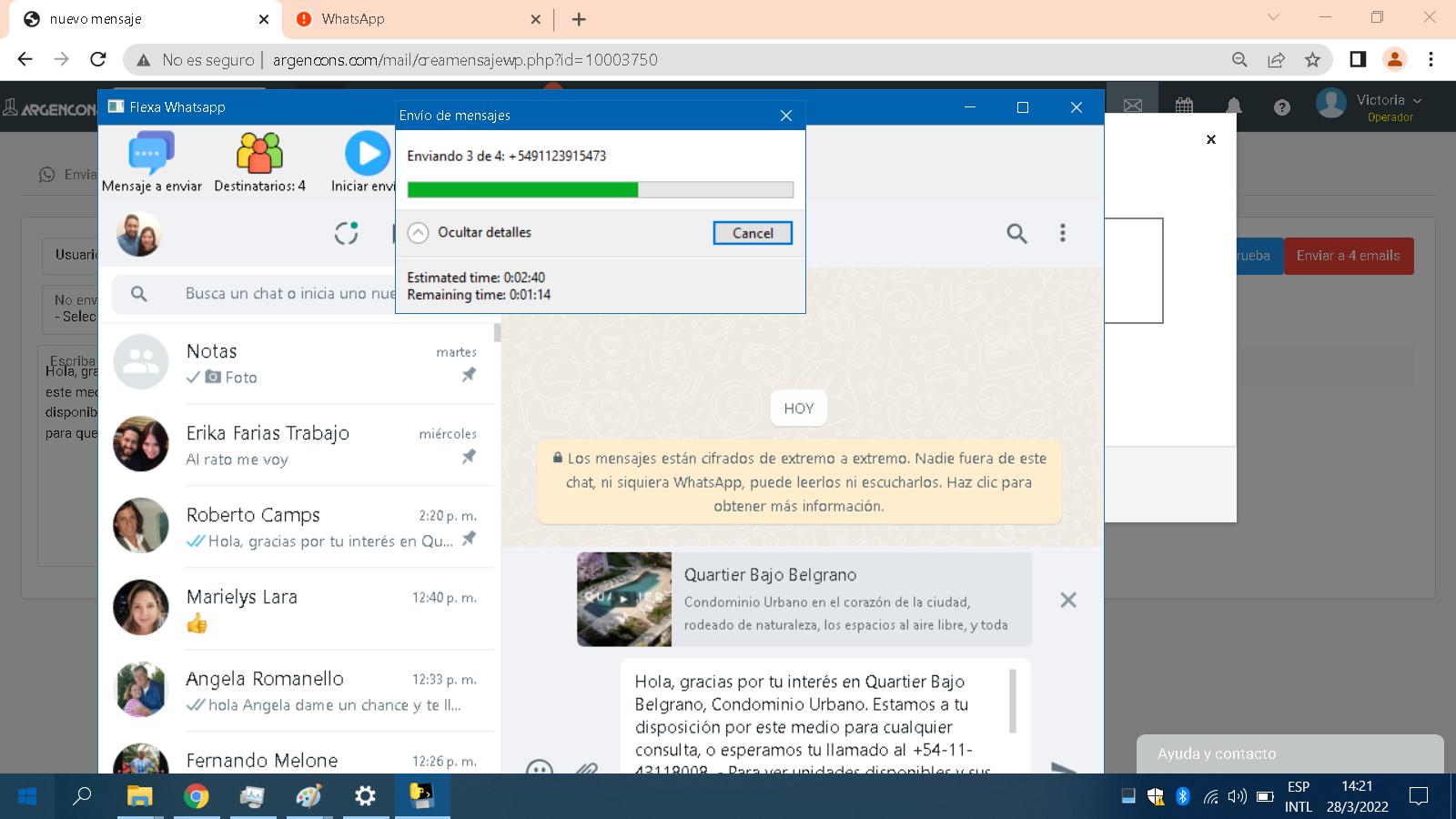This screenshot has width=1456, height=819.
Task: Bookmark this page with star icon
Action: click(1312, 60)
